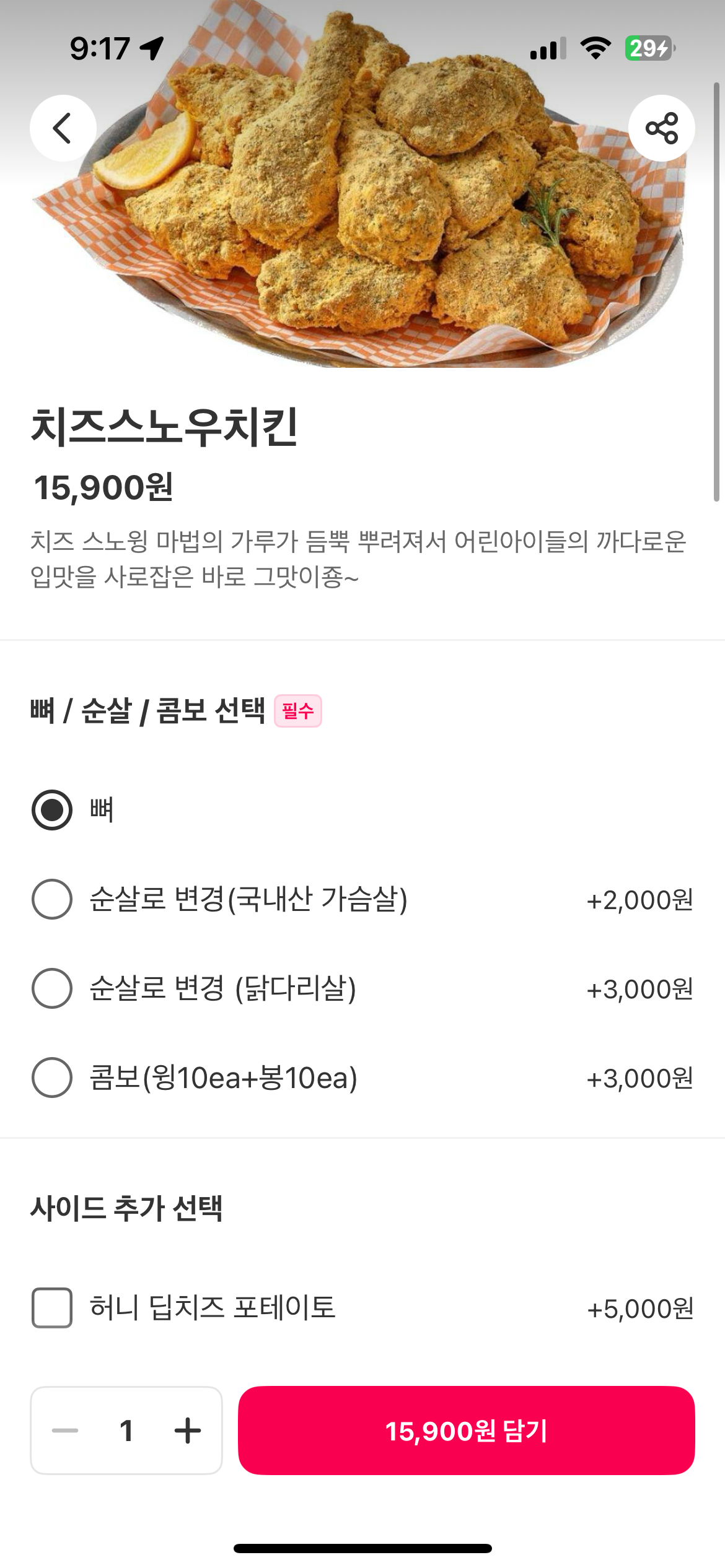Tap the cellular signal bars icon
The width and height of the screenshot is (725, 1568).
[x=548, y=48]
